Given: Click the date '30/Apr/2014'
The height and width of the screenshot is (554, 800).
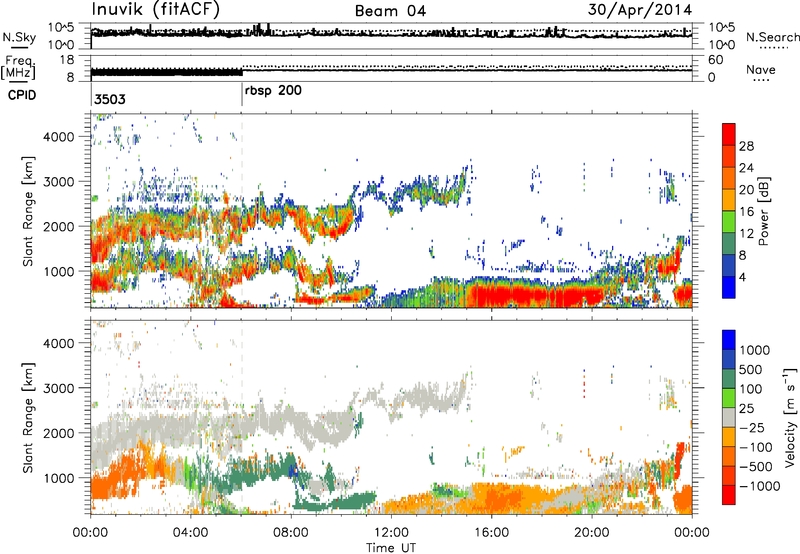Looking at the screenshot, I should pyautogui.click(x=640, y=10).
